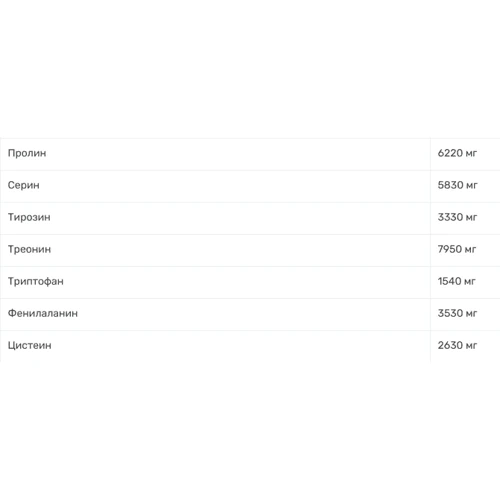Click the Пролин row label

coord(27,153)
